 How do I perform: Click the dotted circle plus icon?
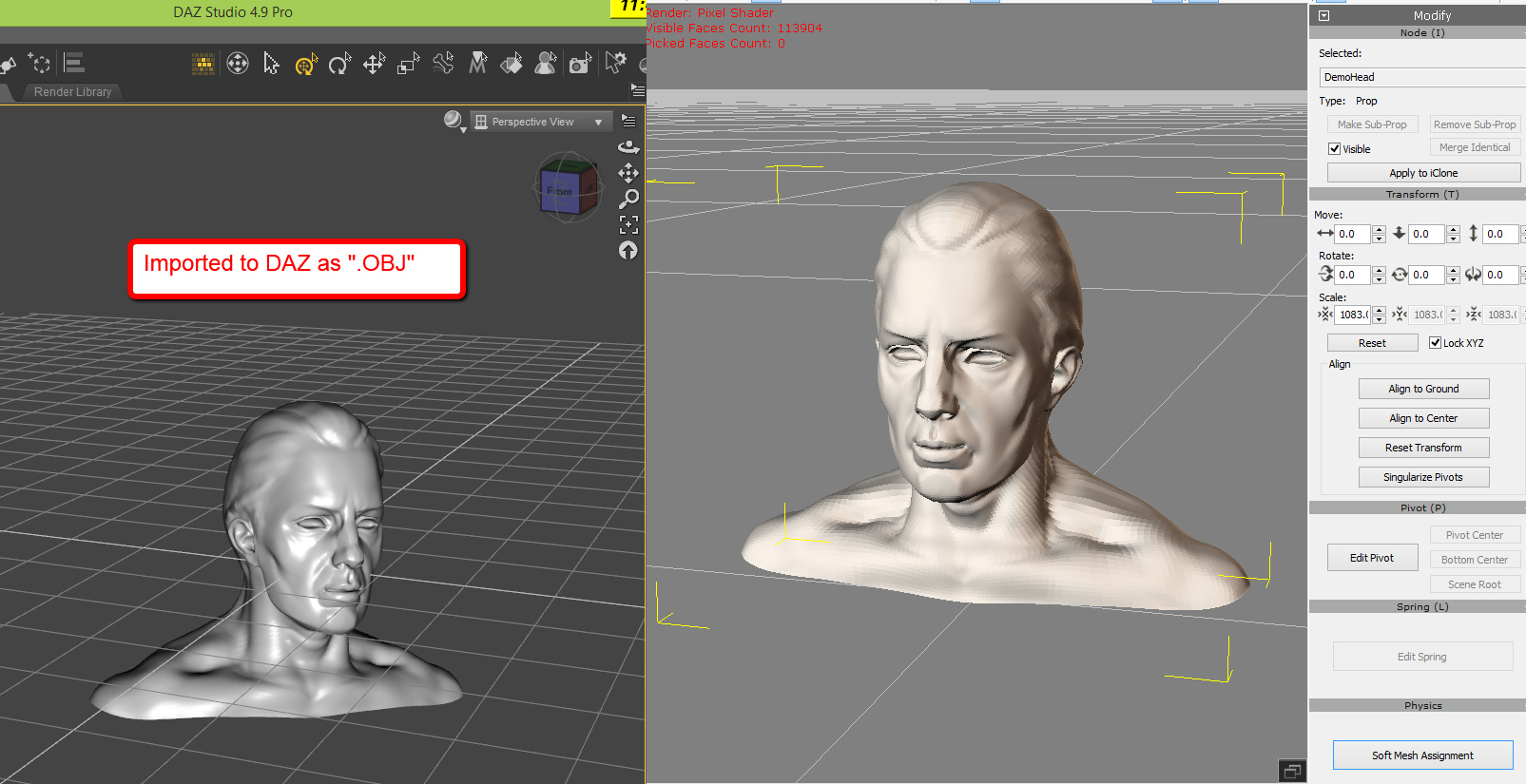click(39, 63)
